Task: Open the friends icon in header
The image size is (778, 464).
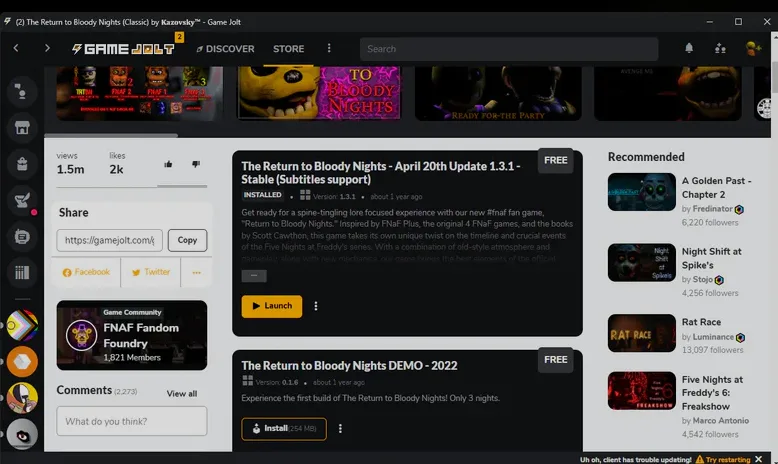Action: click(720, 48)
